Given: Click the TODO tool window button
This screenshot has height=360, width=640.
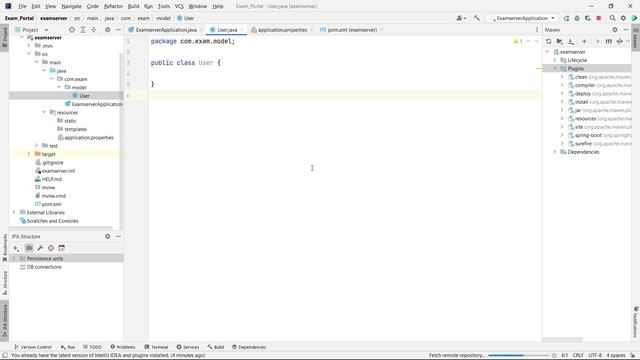Looking at the screenshot, I should [x=92, y=347].
